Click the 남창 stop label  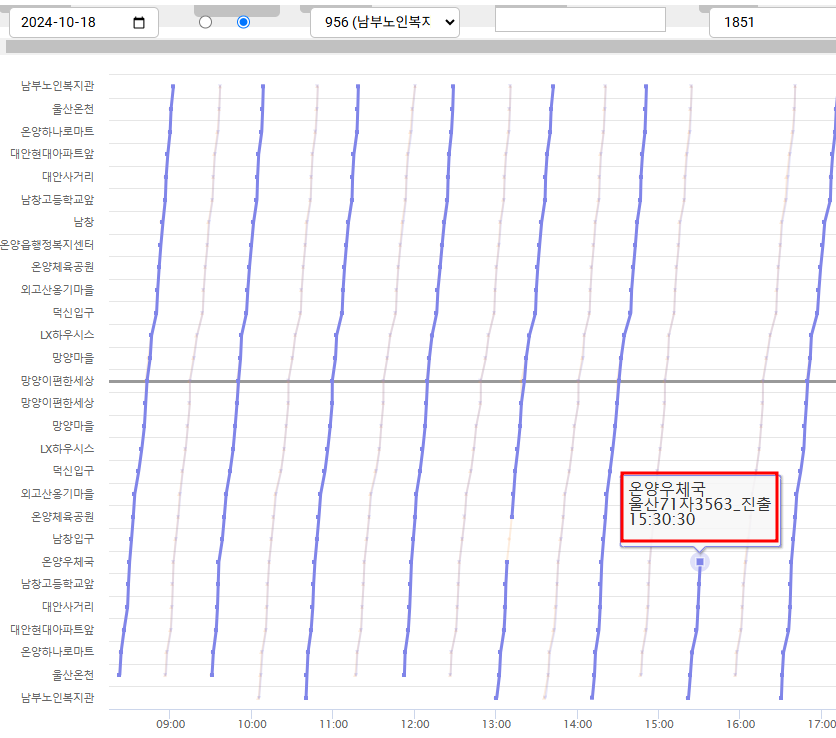(x=84, y=221)
